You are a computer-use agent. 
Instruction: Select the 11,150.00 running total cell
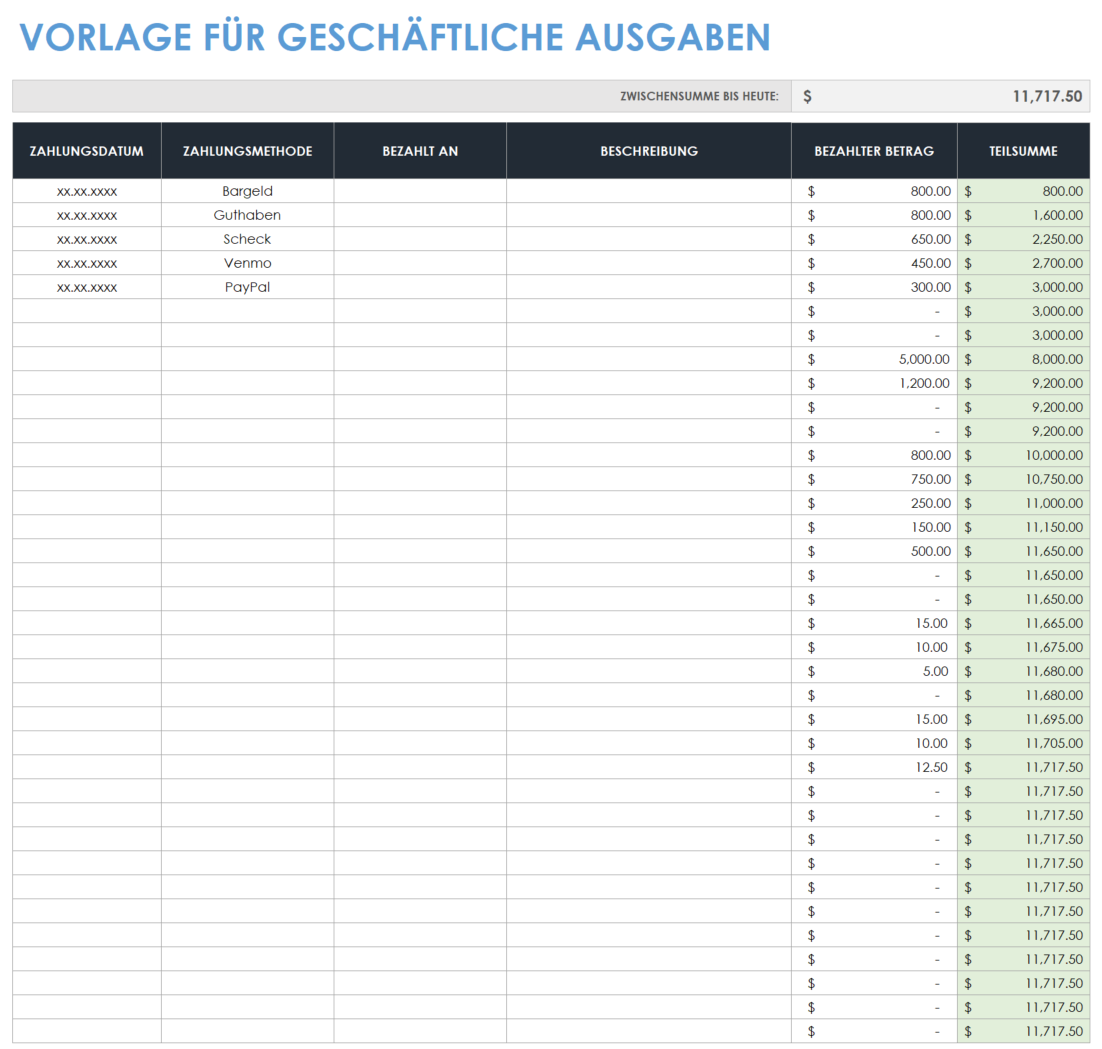1023,527
